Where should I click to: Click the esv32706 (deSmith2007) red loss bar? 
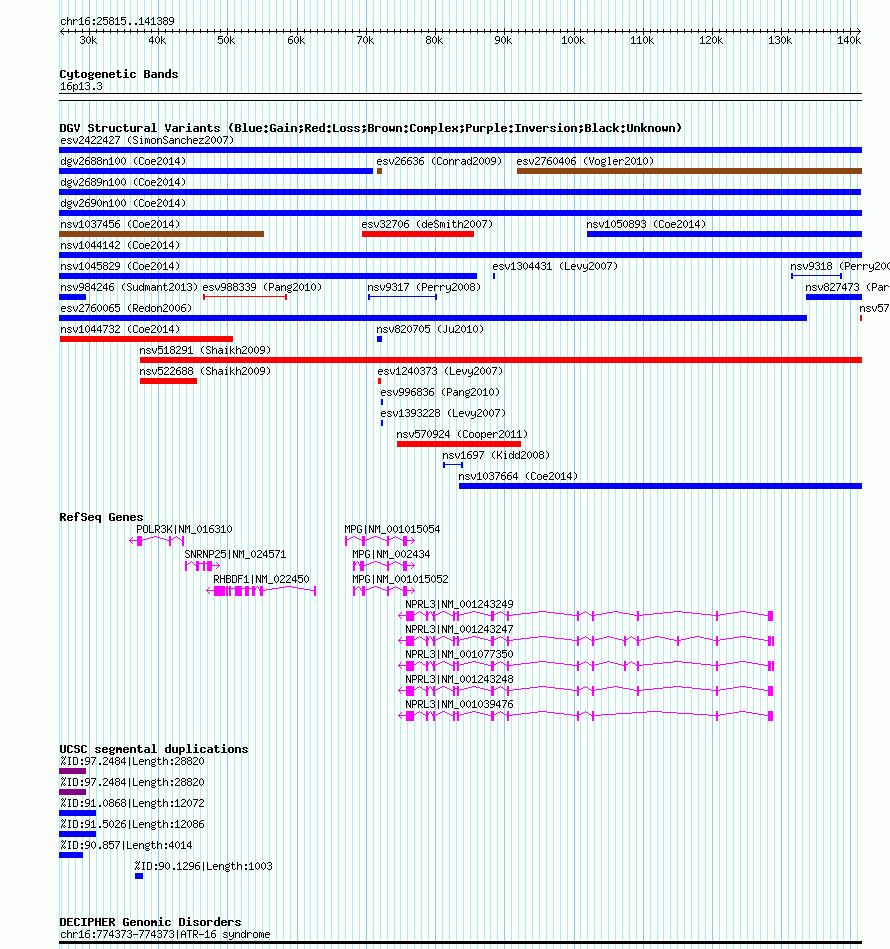[418, 234]
